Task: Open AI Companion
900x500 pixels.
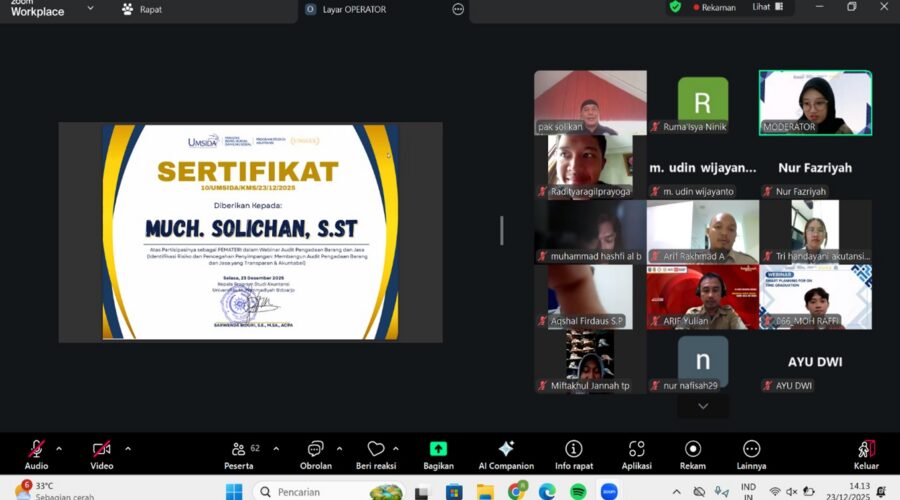Action: coord(506,449)
